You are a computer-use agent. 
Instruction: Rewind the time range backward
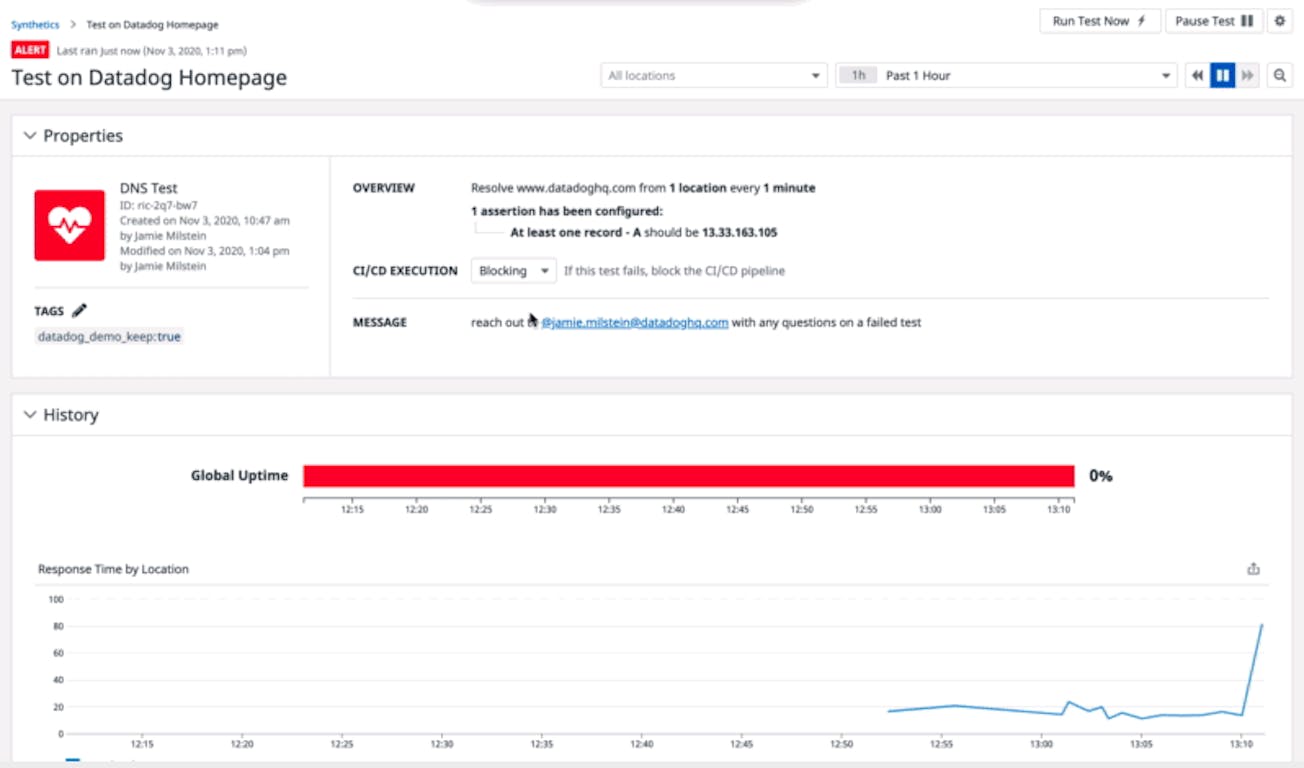pos(1197,76)
